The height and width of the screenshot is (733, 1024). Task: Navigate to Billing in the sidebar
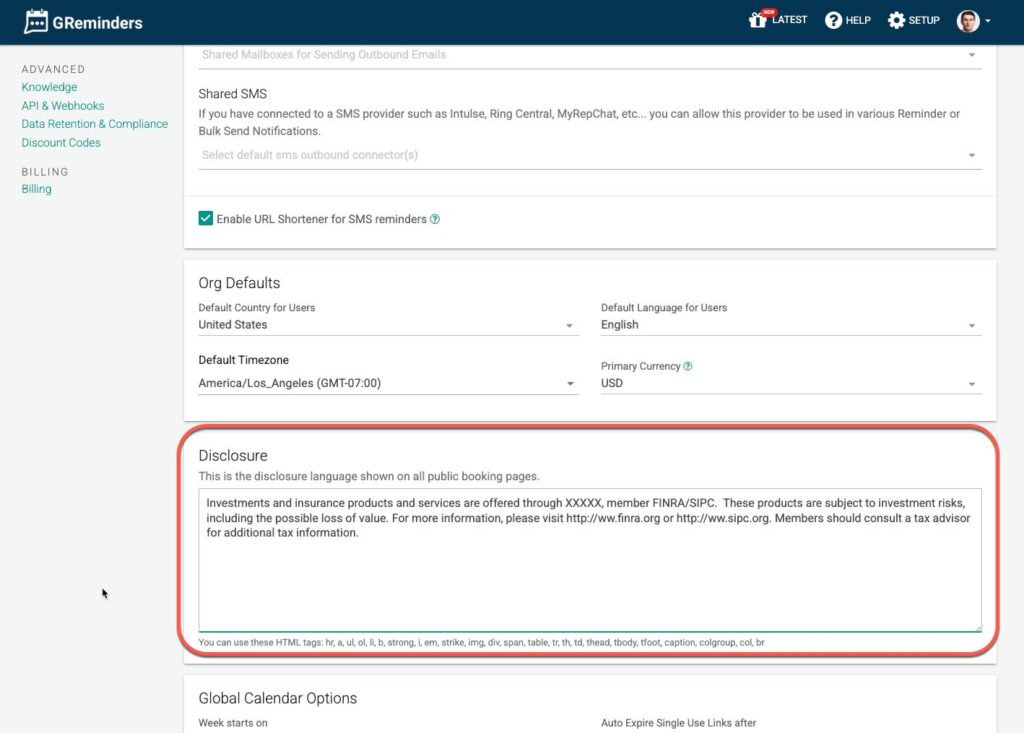(x=36, y=189)
